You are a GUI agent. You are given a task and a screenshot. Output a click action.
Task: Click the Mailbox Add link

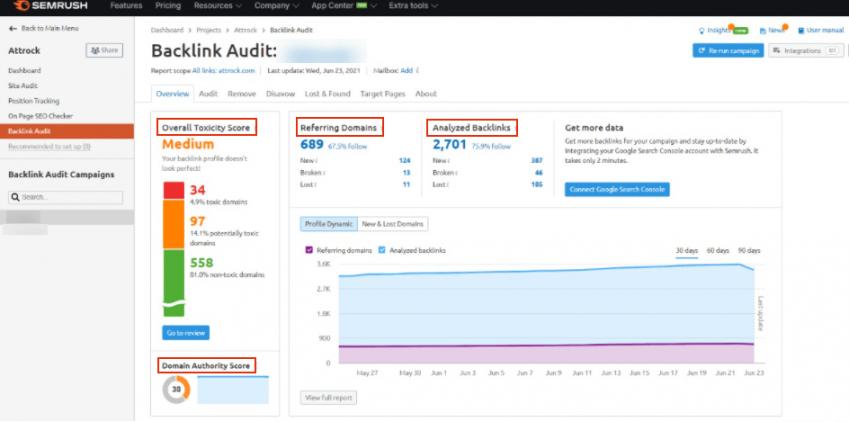[x=407, y=70]
